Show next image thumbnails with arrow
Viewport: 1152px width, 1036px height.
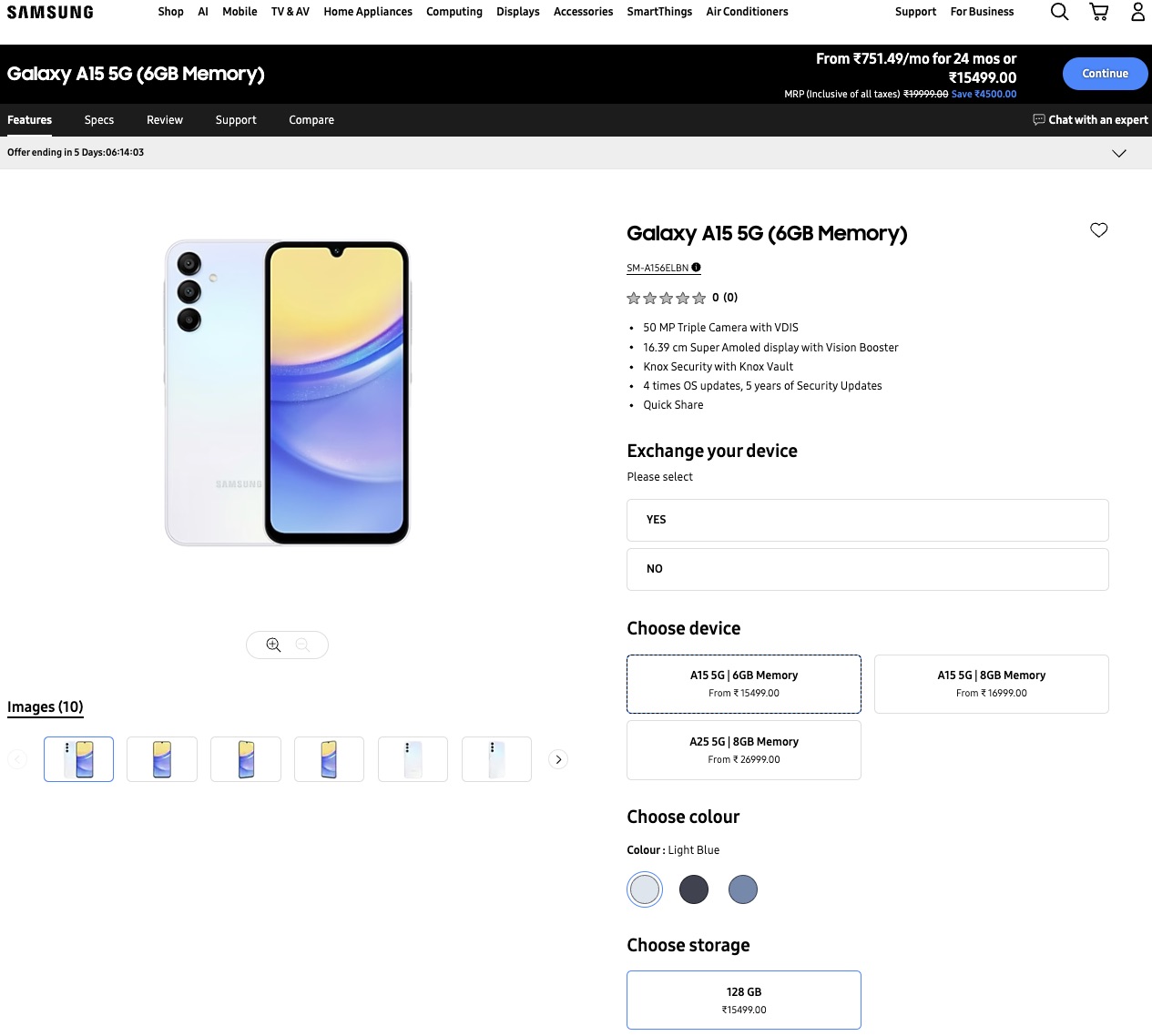point(558,759)
